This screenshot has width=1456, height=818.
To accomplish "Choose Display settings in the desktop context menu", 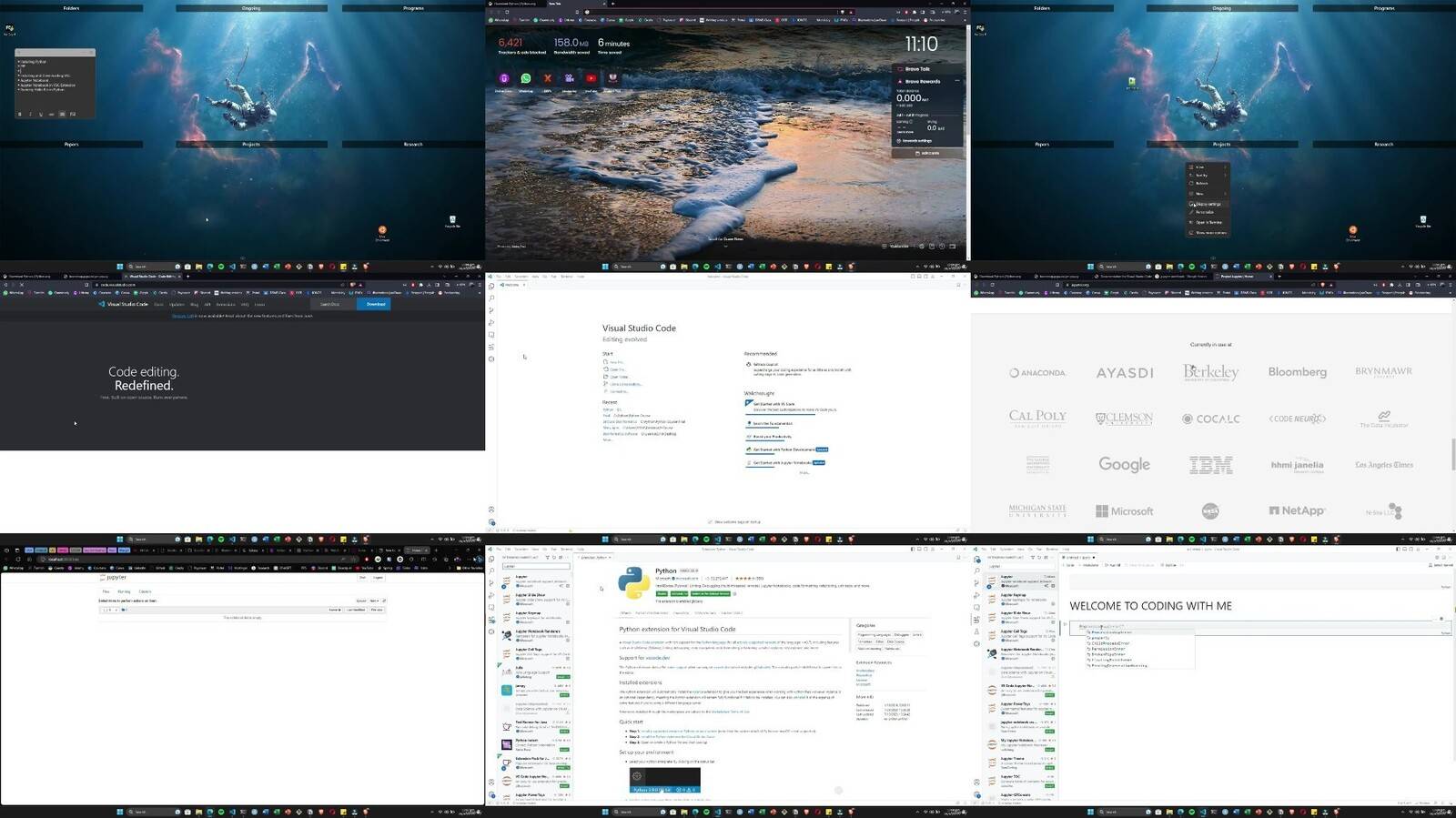I will [1208, 204].
